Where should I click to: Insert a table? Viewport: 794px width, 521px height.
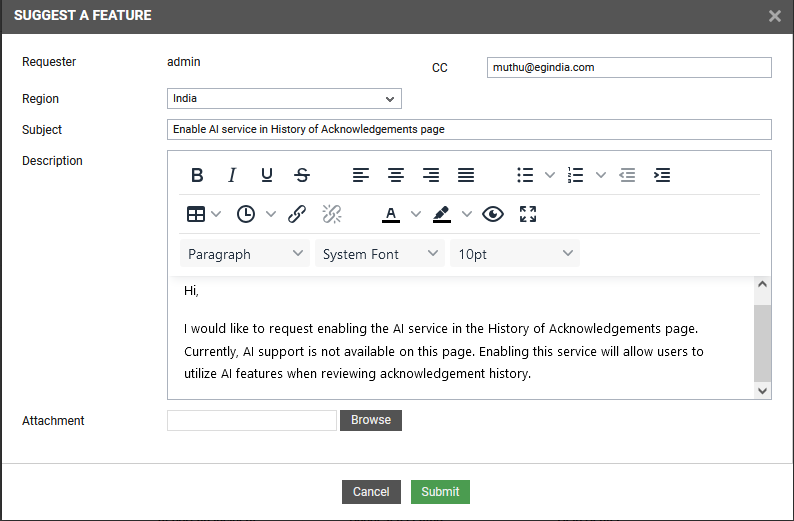(x=196, y=214)
